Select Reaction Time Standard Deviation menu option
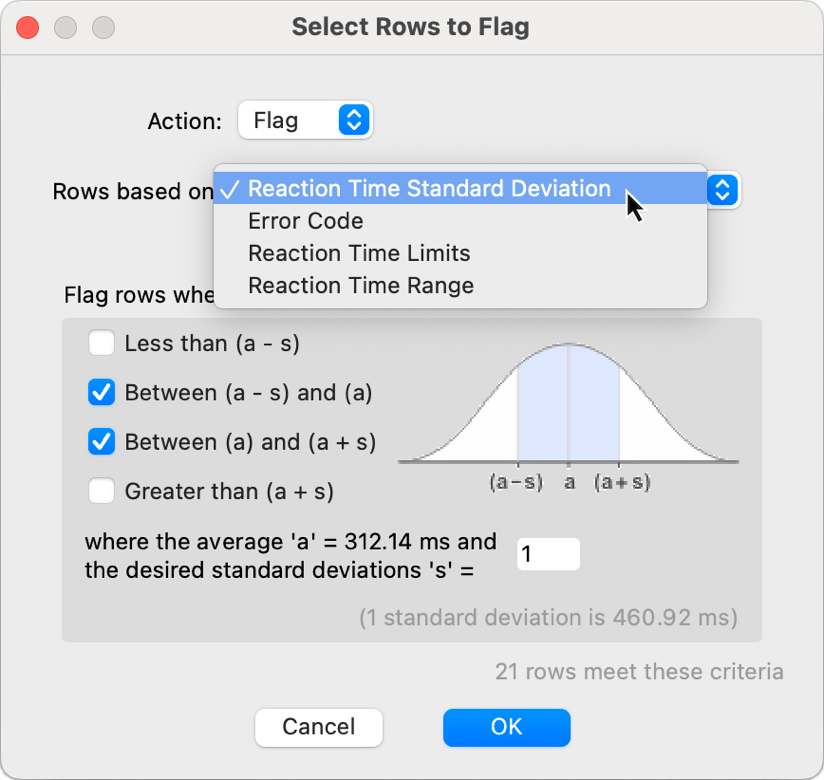The image size is (824, 780). click(428, 189)
